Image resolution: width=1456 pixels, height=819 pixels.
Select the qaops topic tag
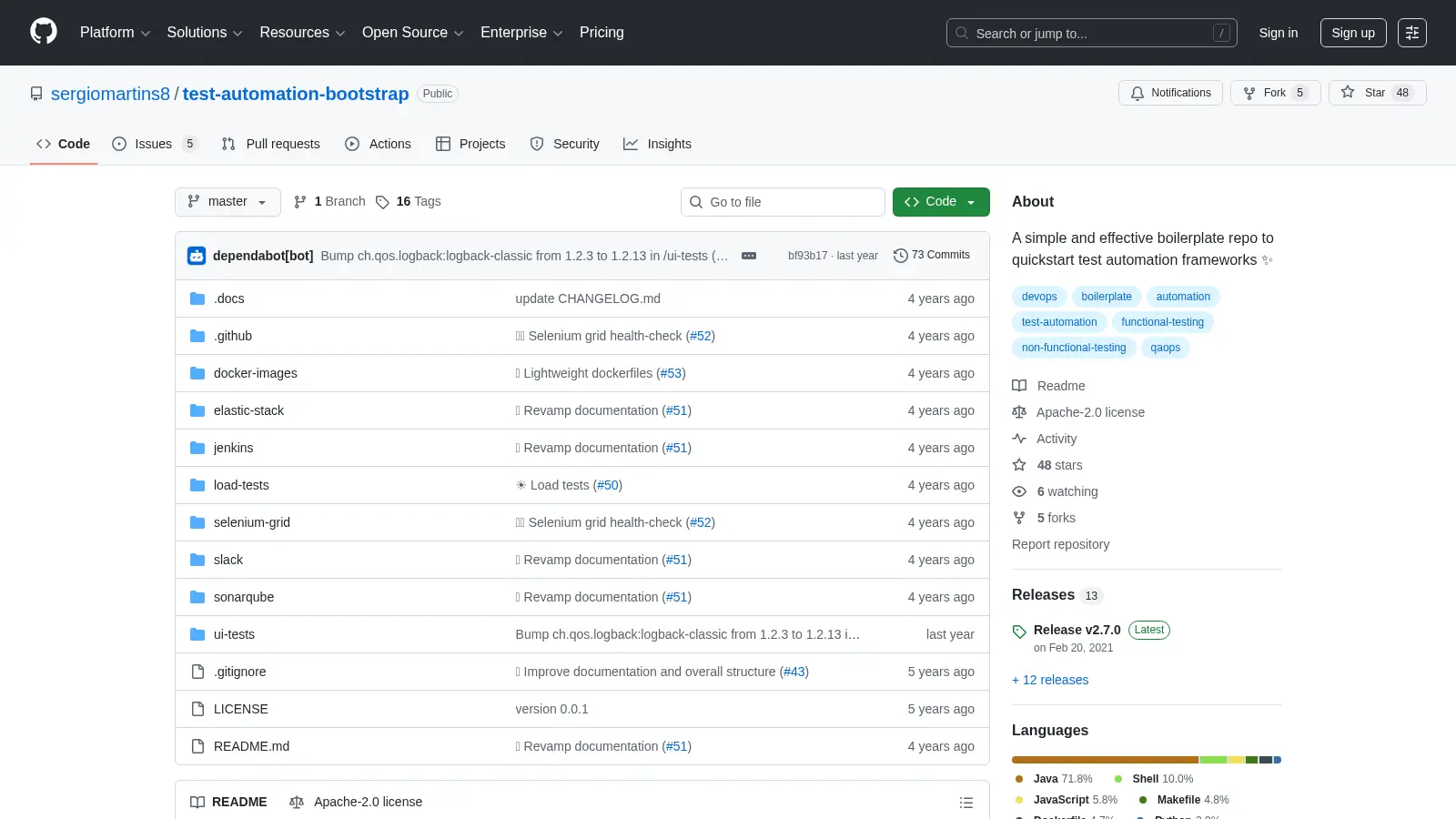pyautogui.click(x=1165, y=348)
